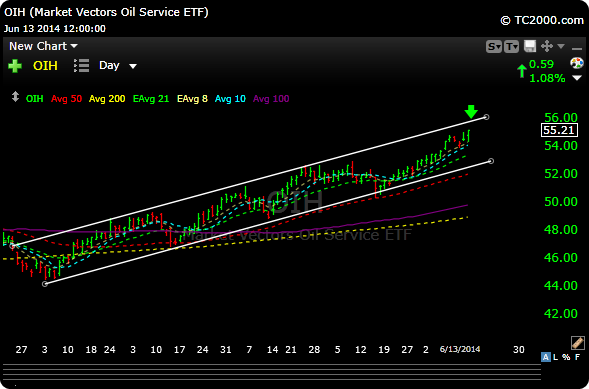Click the 30 date axis label
This screenshot has height=389, width=589.
[x=518, y=349]
